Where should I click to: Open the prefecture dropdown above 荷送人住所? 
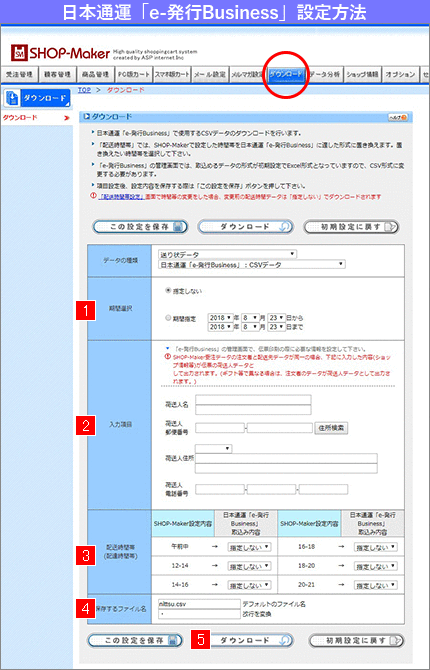[213, 449]
